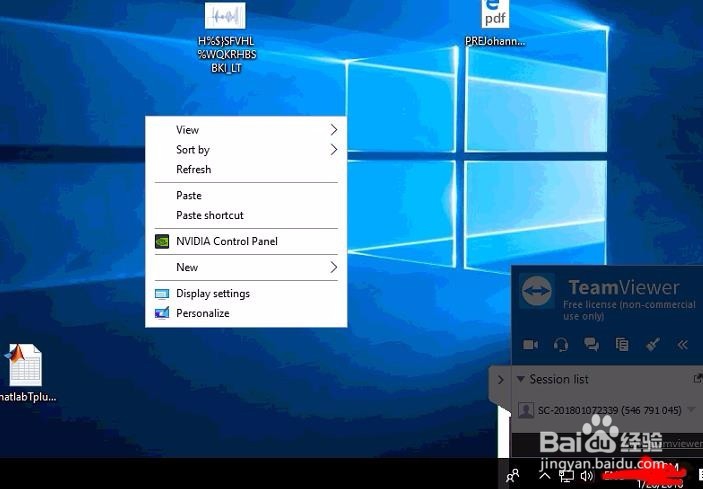Select Paste shortcut in the context menu
703x489 pixels.
point(246,215)
